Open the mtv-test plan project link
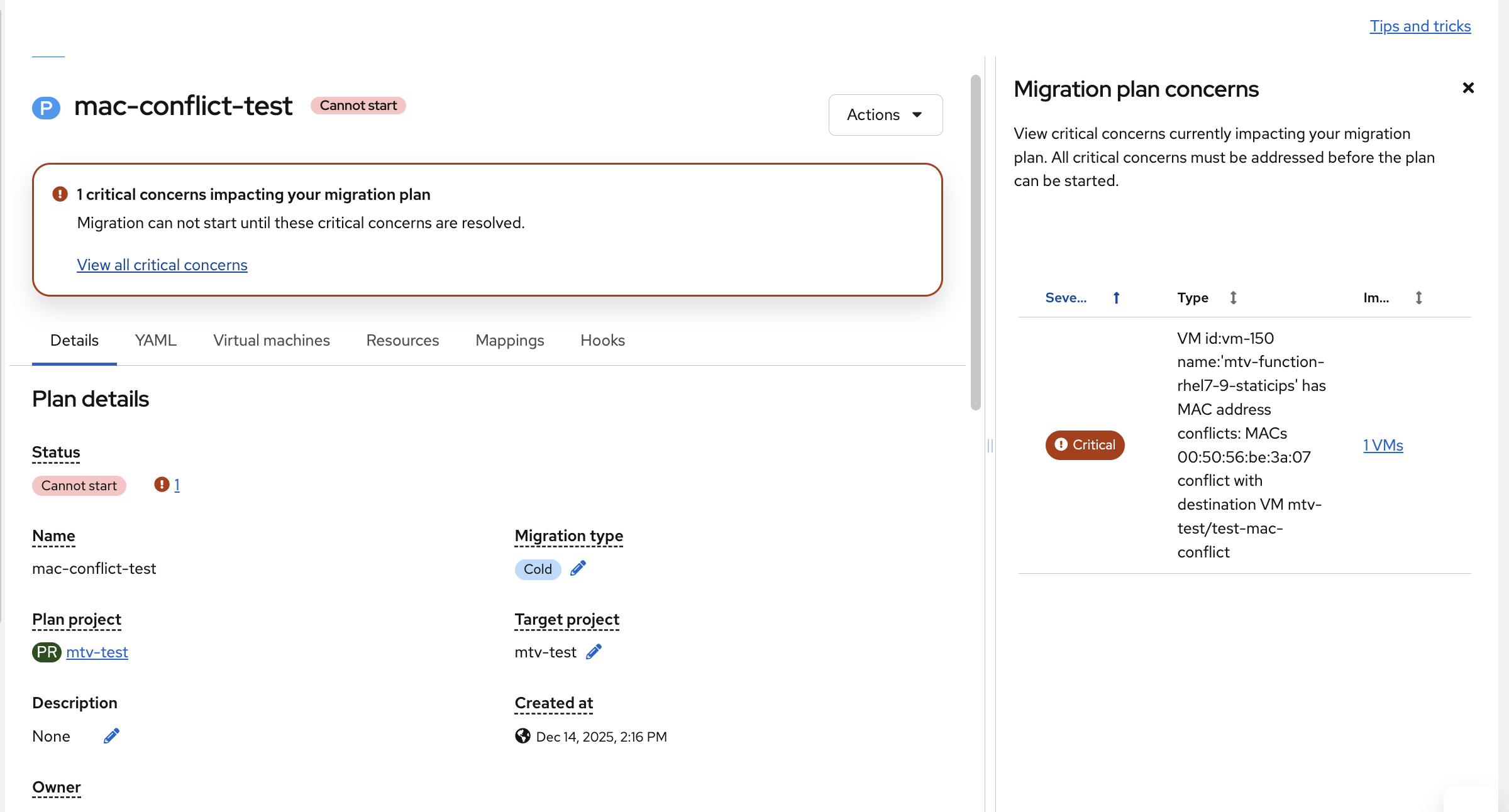The width and height of the screenshot is (1509, 812). (97, 652)
